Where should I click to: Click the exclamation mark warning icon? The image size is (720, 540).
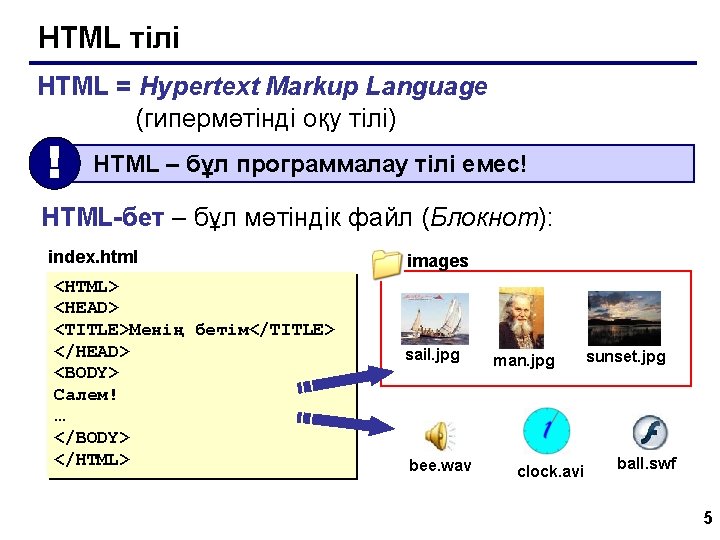(55, 163)
